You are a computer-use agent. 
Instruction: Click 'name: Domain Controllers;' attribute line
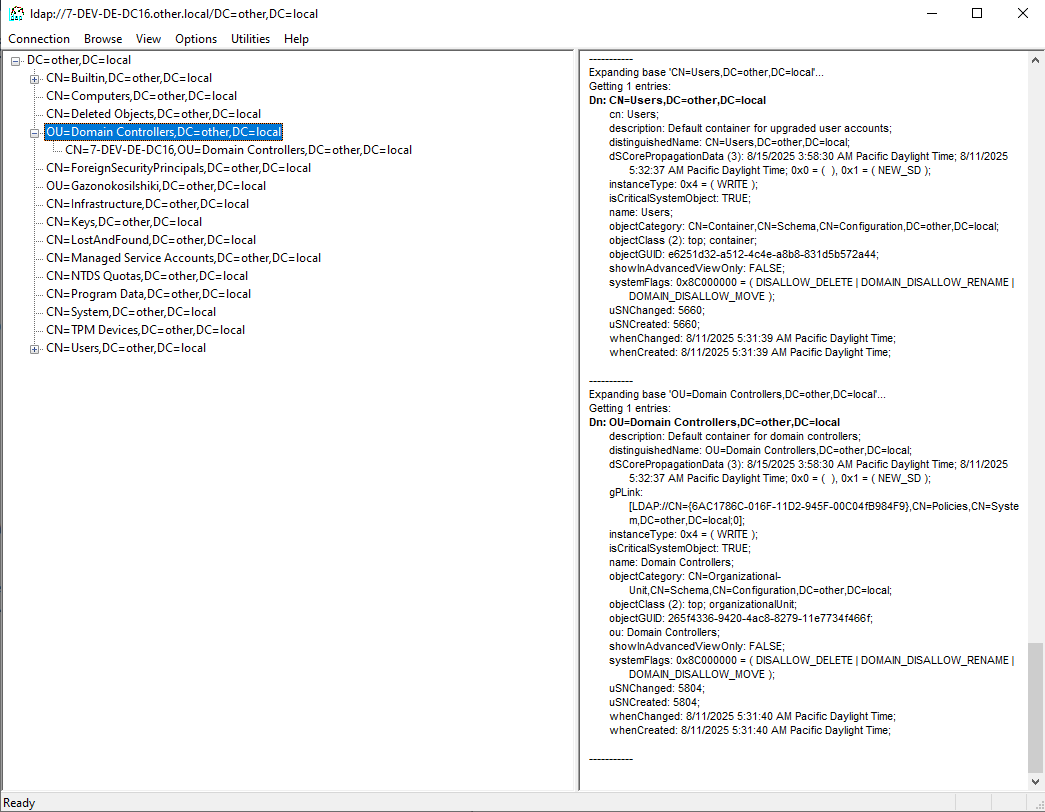[671, 562]
